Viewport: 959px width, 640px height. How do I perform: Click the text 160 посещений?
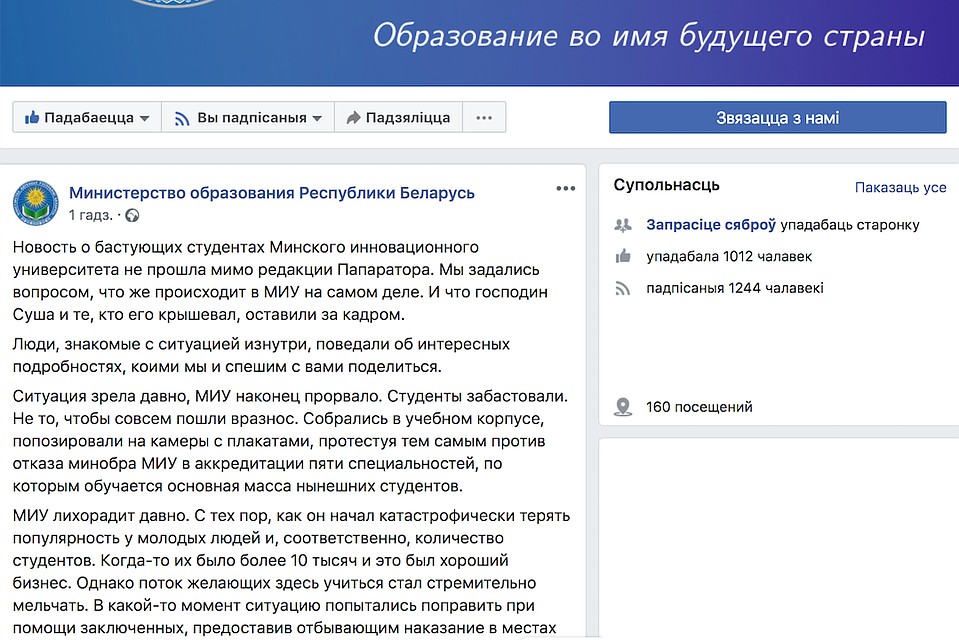699,407
